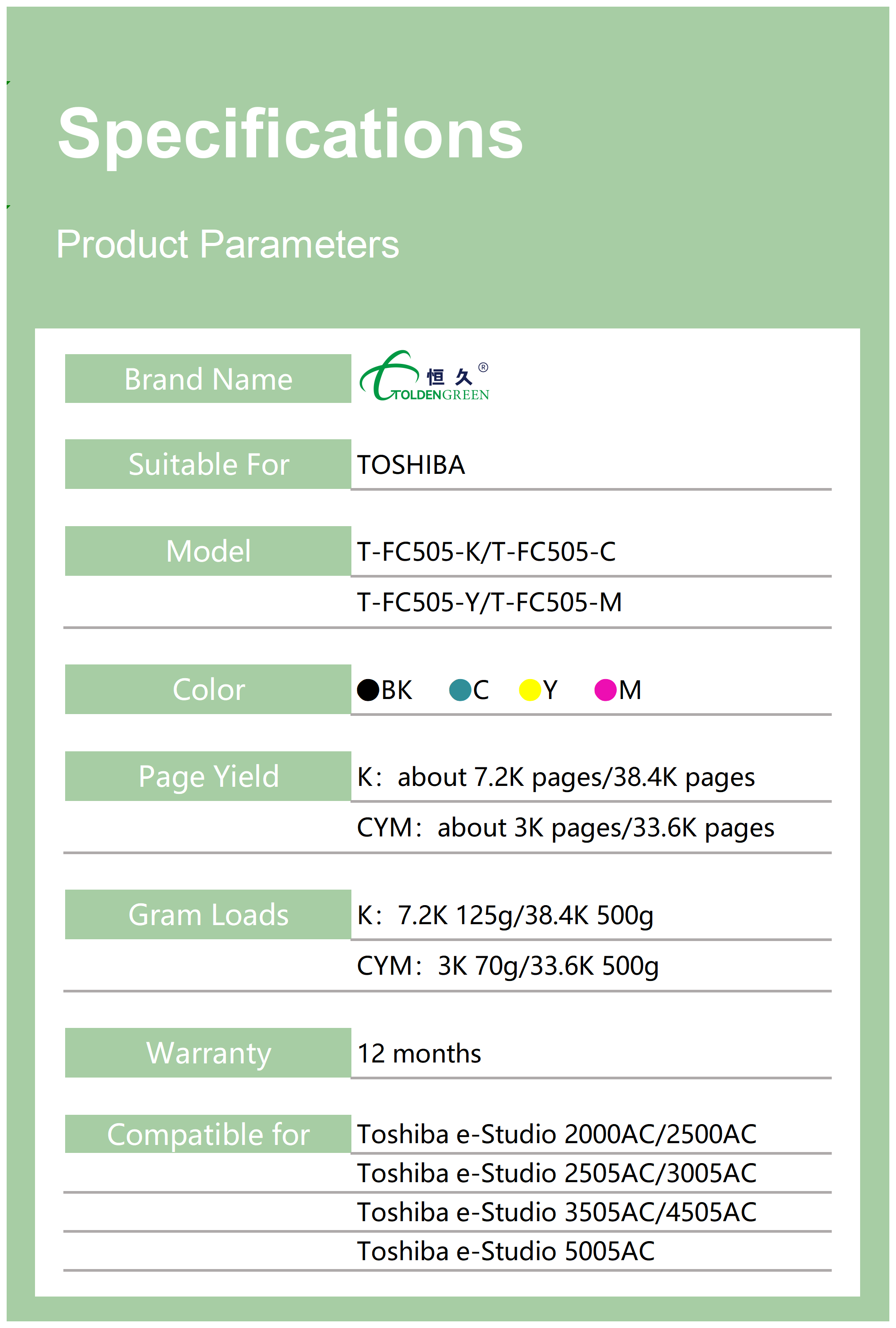896x1328 pixels.
Task: Click the TOSHIBA text value
Action: pyautogui.click(x=411, y=465)
